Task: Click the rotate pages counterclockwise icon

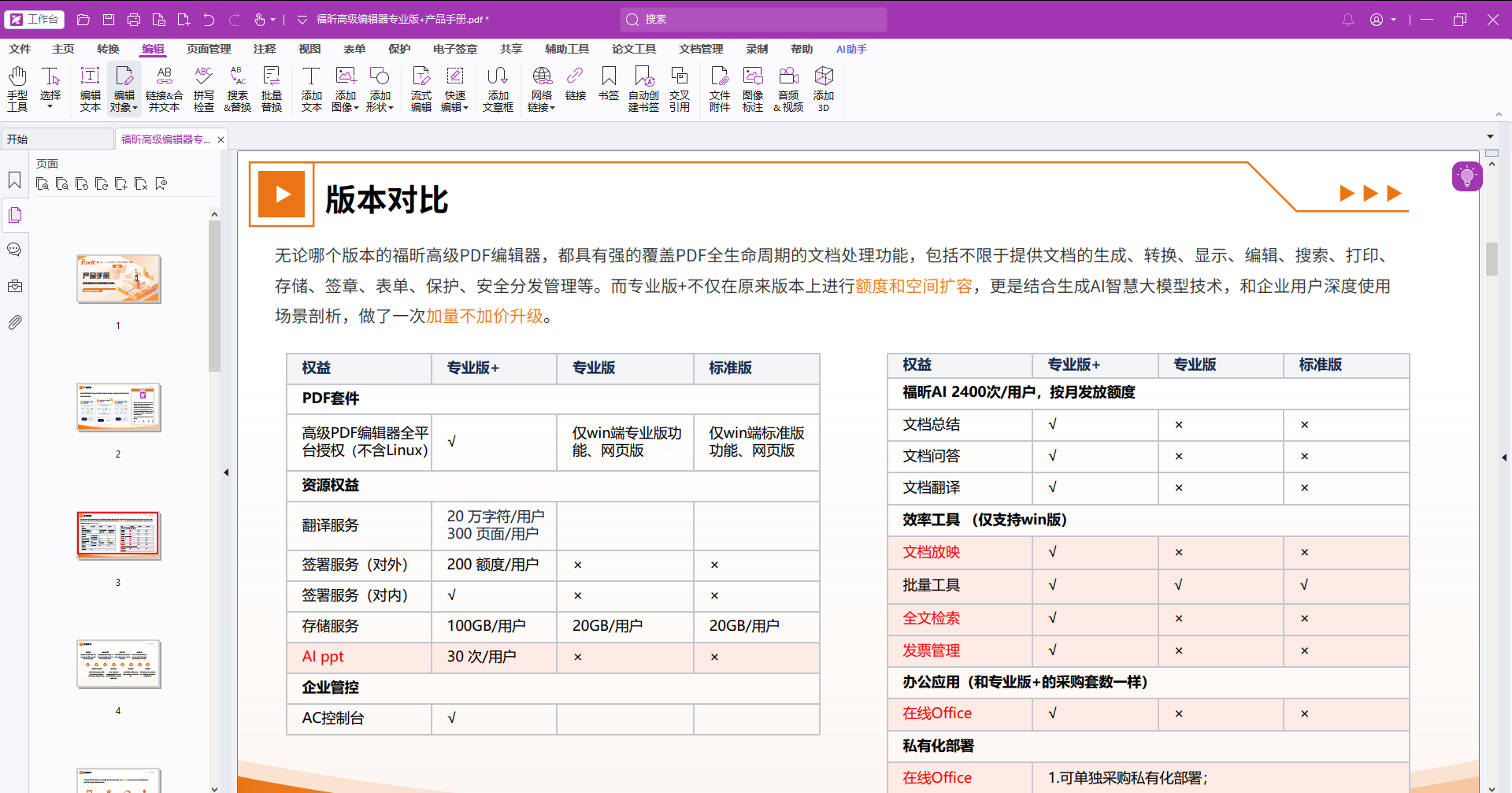Action: click(82, 184)
